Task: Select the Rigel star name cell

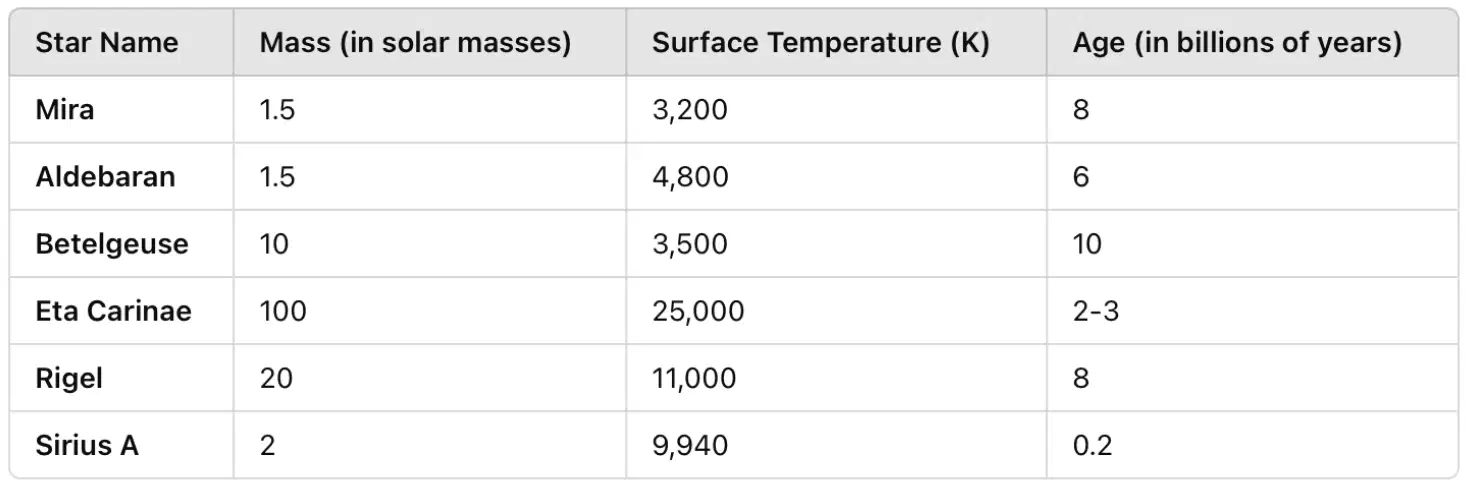Action: 69,378
